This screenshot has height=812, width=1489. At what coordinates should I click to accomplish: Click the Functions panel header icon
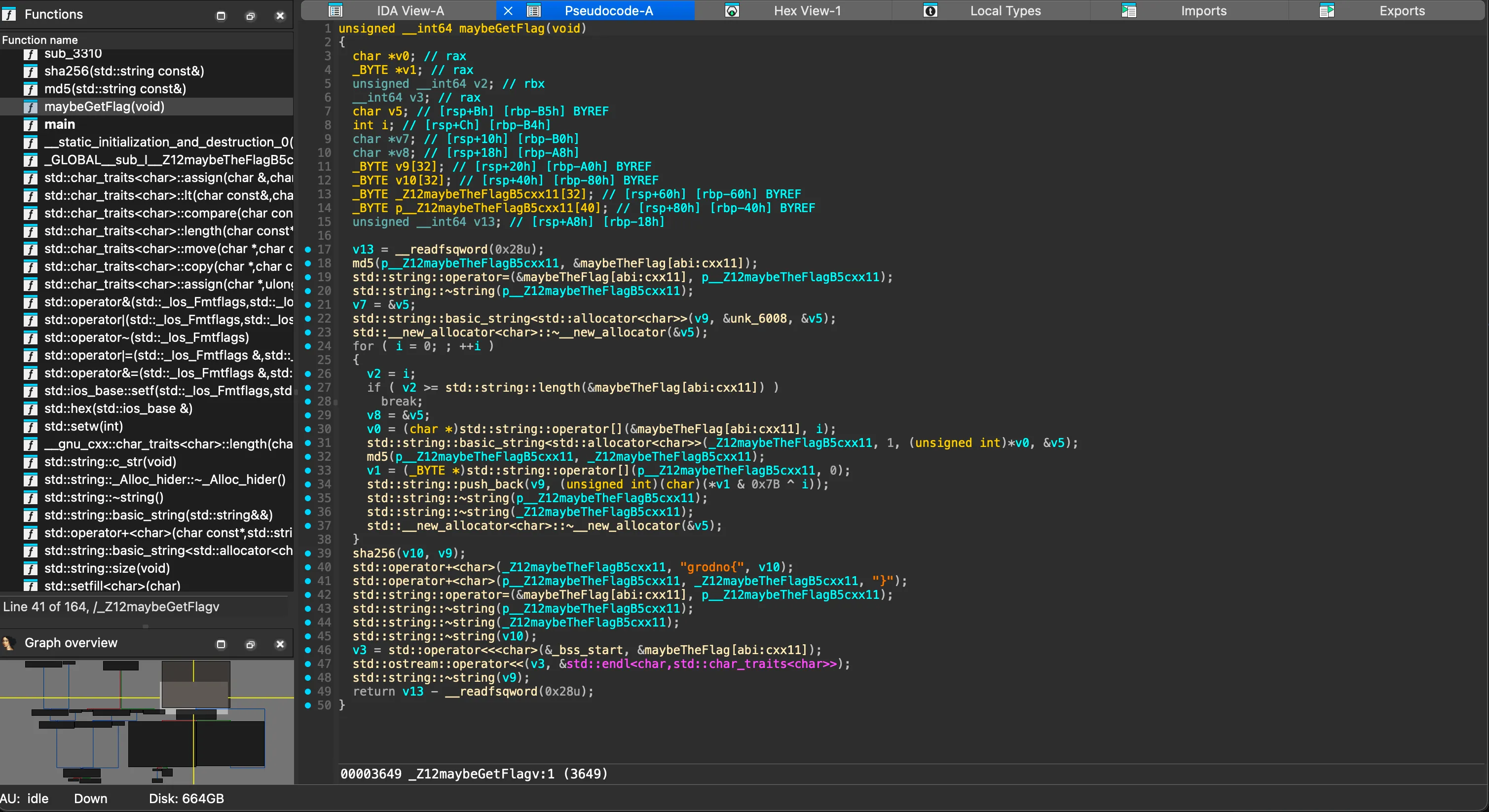(x=9, y=14)
